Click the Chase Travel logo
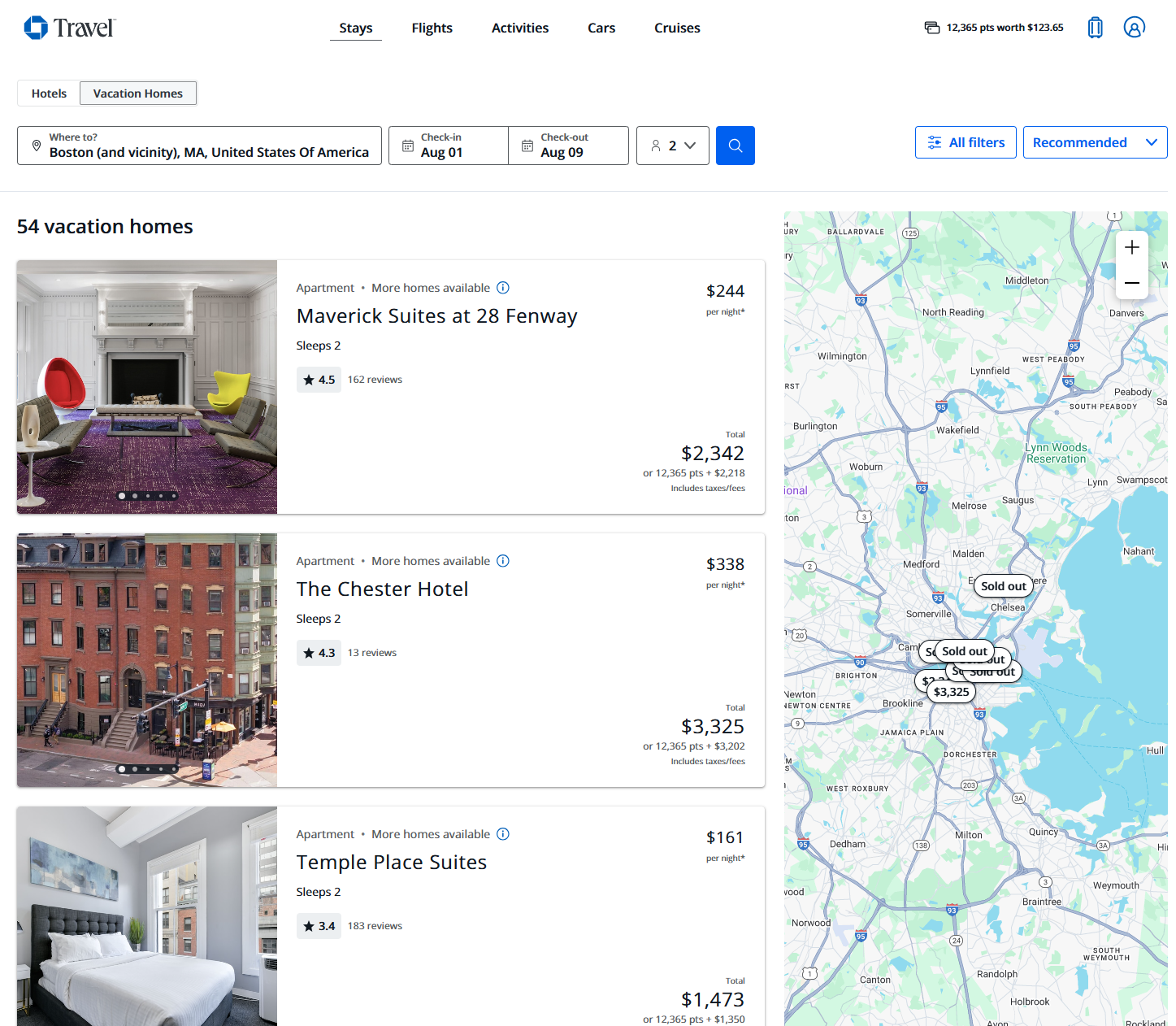The height and width of the screenshot is (1026, 1176). (x=70, y=28)
